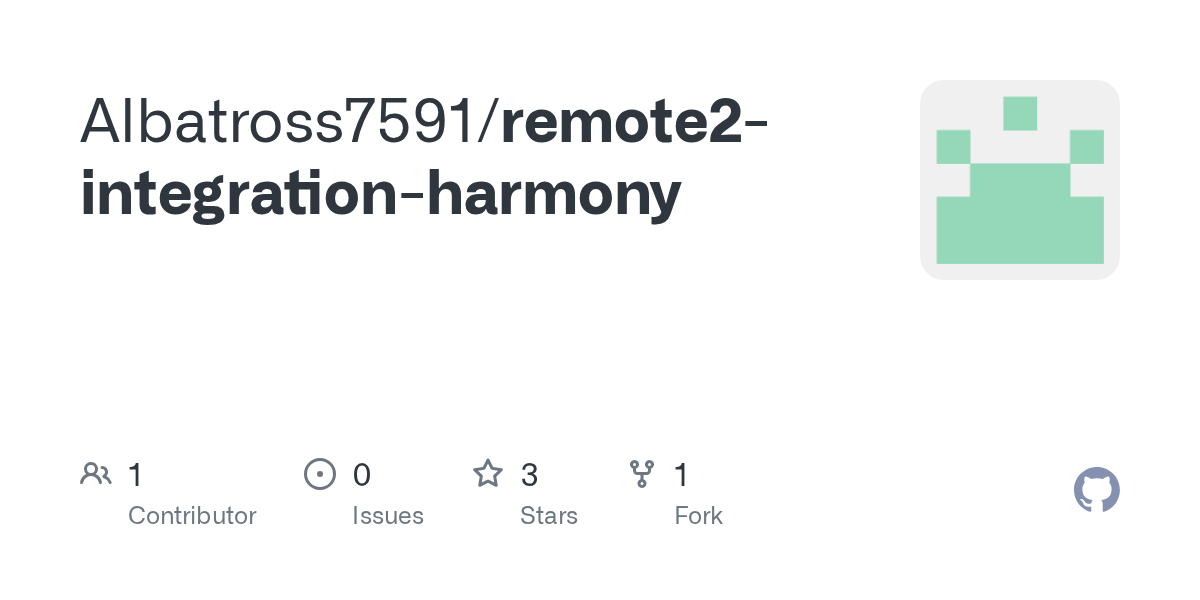Select the green identicon avatar image
Screen dimensions: 1200x600
coord(1019,180)
